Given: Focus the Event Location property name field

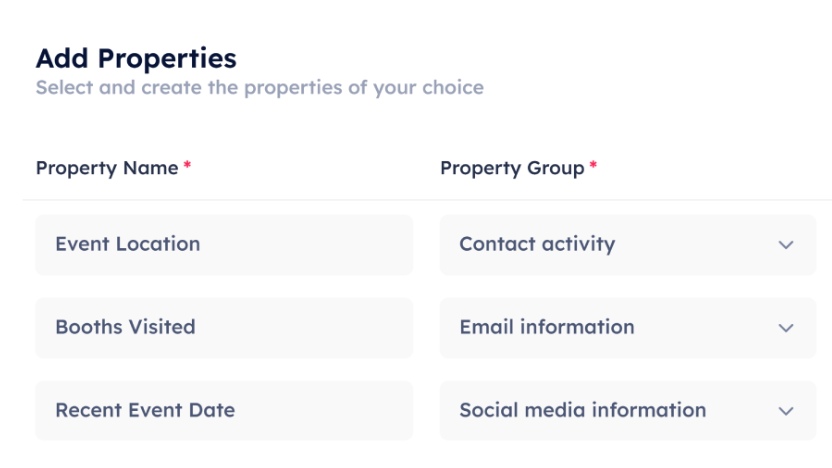Looking at the screenshot, I should pyautogui.click(x=223, y=245).
